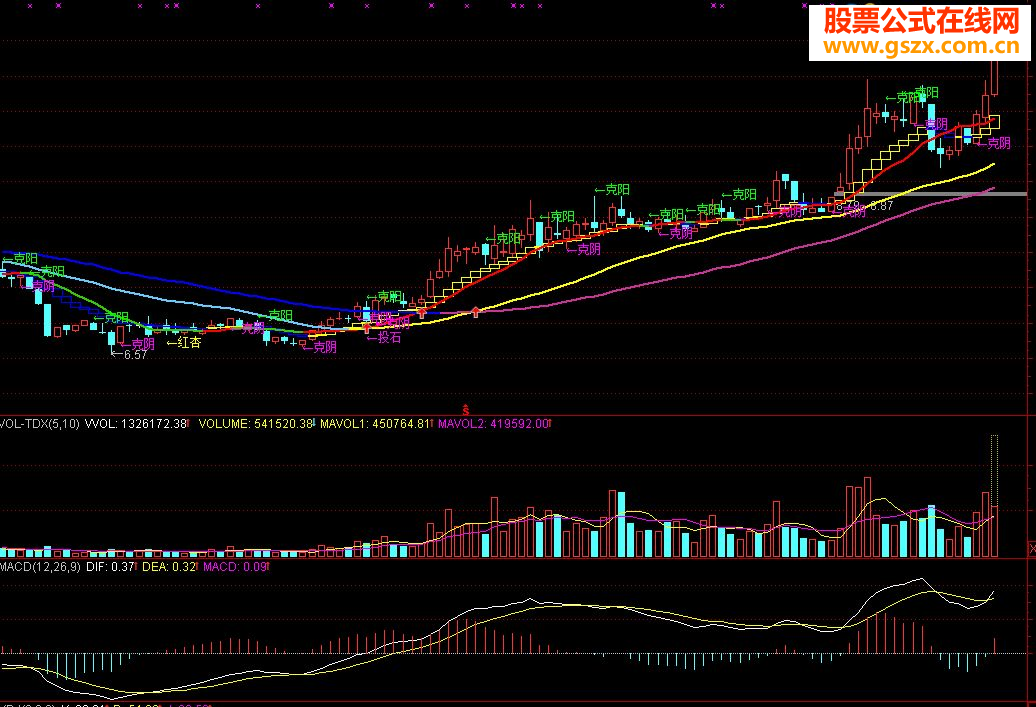Select the MACD: 0.09 value
This screenshot has width=1036, height=707.
(235, 567)
